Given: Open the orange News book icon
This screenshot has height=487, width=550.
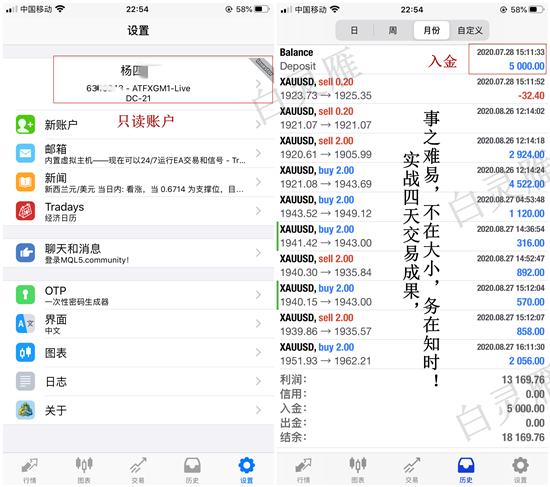Looking at the screenshot, I should click(x=25, y=182).
